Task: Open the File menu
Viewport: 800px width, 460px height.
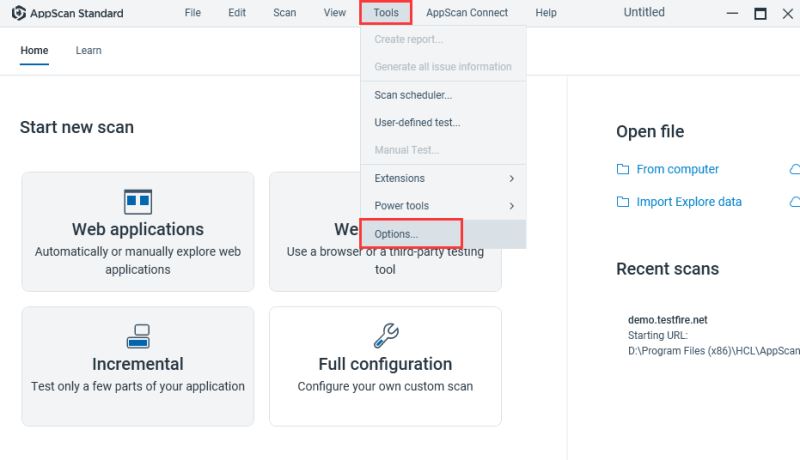Action: point(192,13)
